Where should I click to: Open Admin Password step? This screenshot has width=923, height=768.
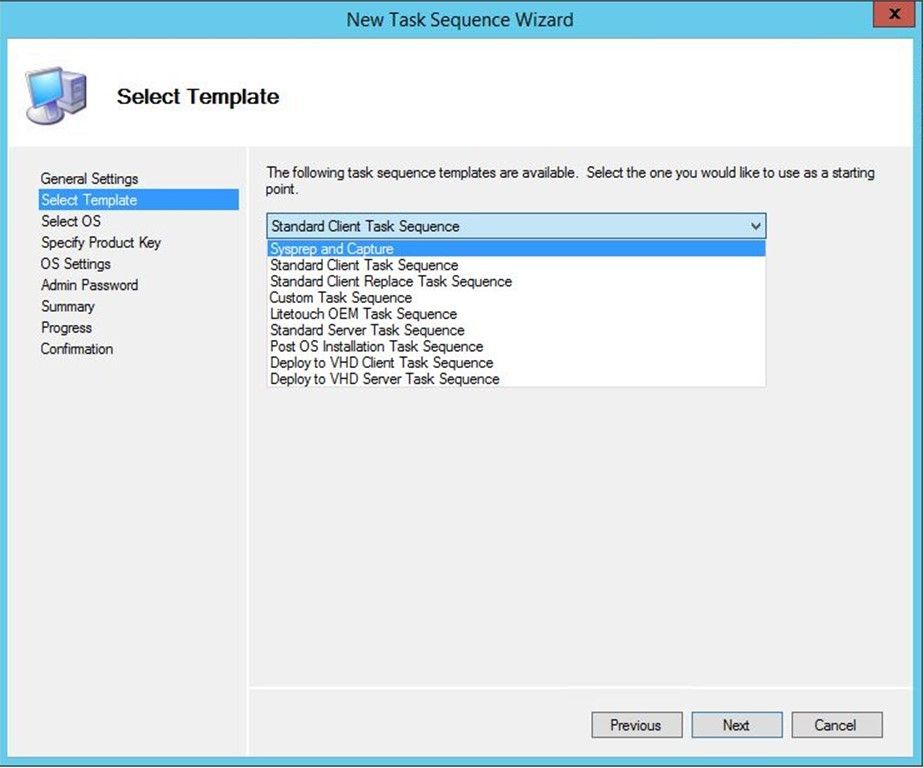(x=89, y=285)
